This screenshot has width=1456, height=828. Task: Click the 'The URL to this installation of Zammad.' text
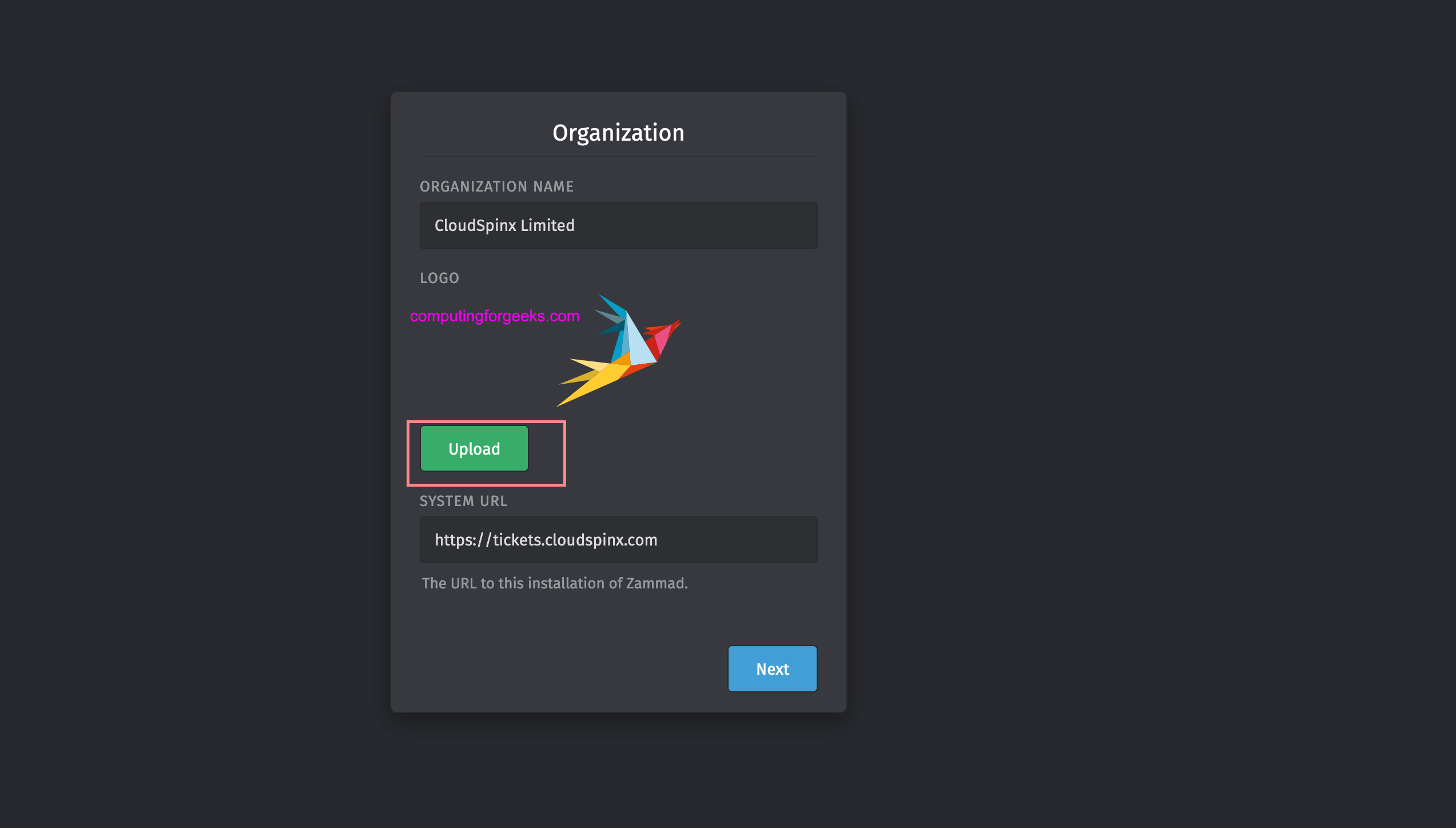(x=555, y=583)
